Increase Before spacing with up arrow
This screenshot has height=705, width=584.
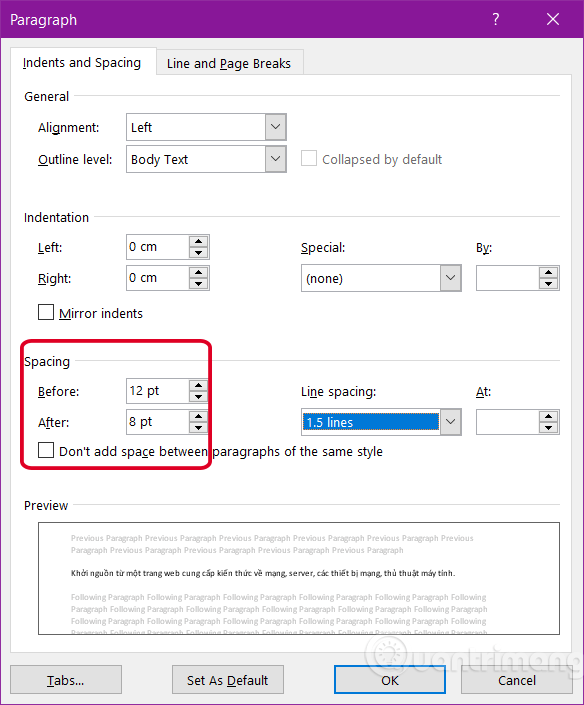click(x=198, y=385)
